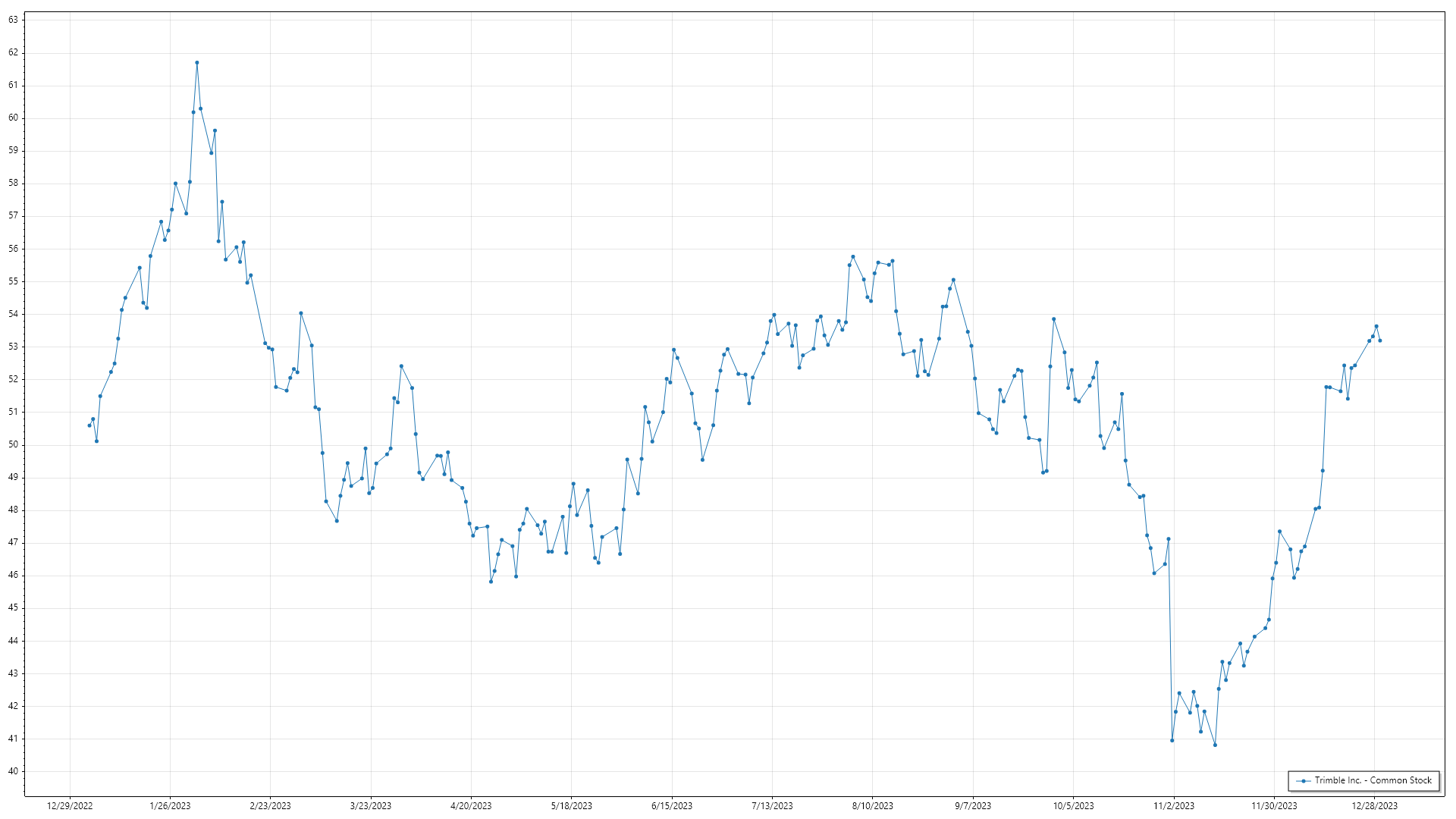1456x819 pixels.
Task: Click the 56 label on the y-axis
Action: point(13,249)
